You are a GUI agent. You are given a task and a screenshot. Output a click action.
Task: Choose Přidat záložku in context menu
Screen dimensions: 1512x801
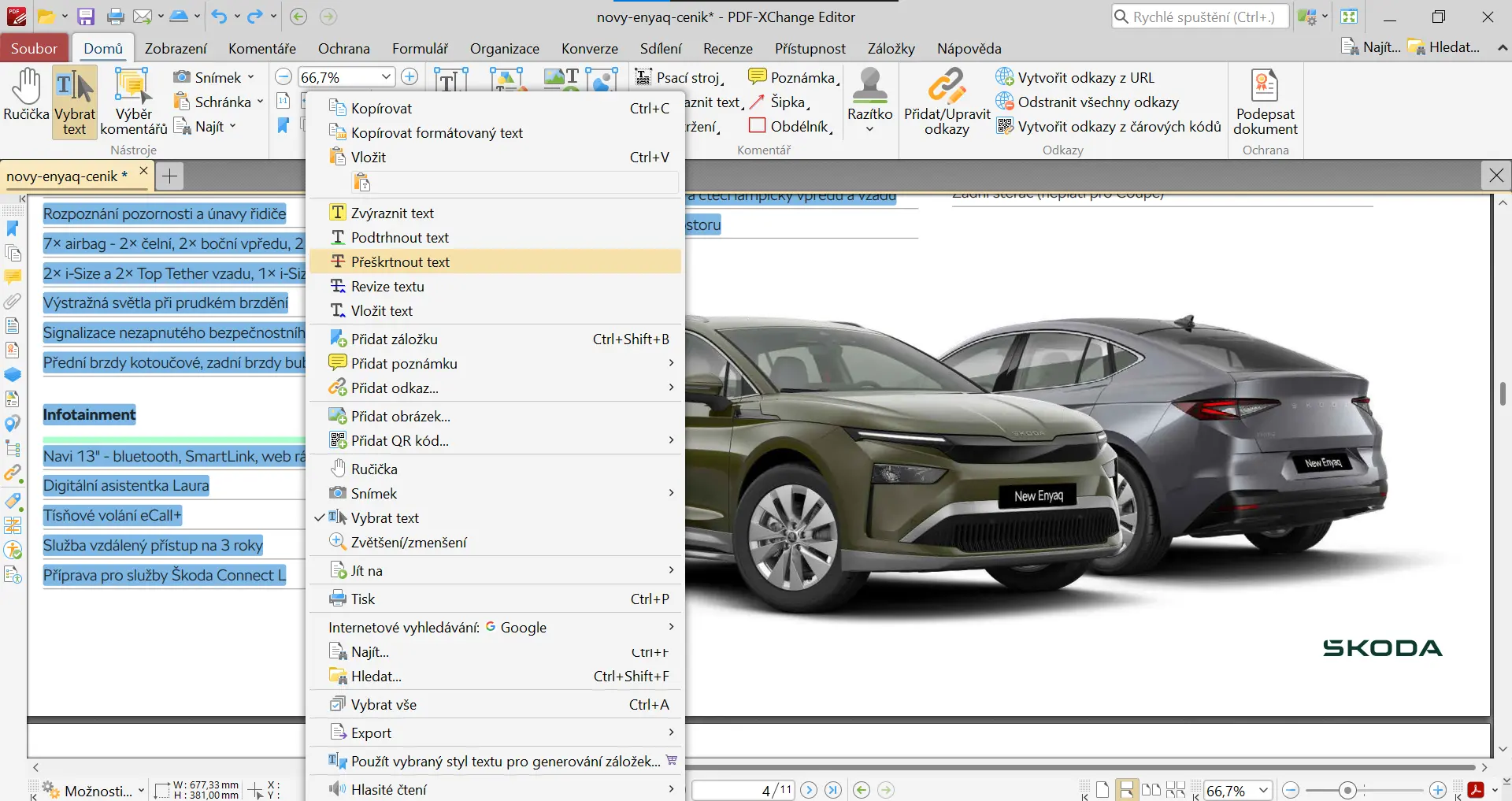pyautogui.click(x=495, y=339)
